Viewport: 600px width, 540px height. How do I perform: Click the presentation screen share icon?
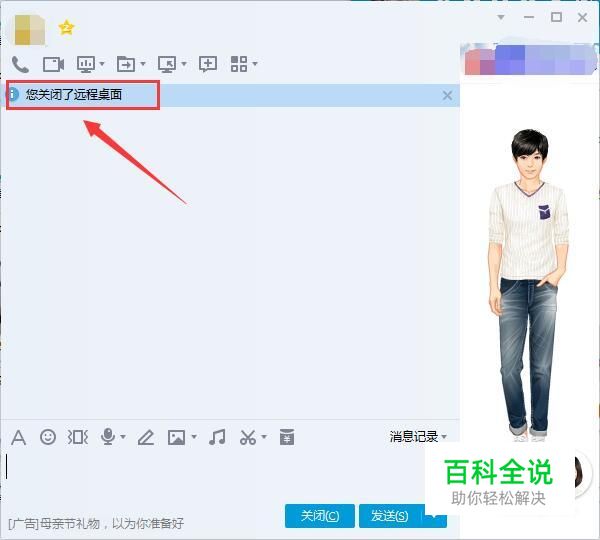86,64
